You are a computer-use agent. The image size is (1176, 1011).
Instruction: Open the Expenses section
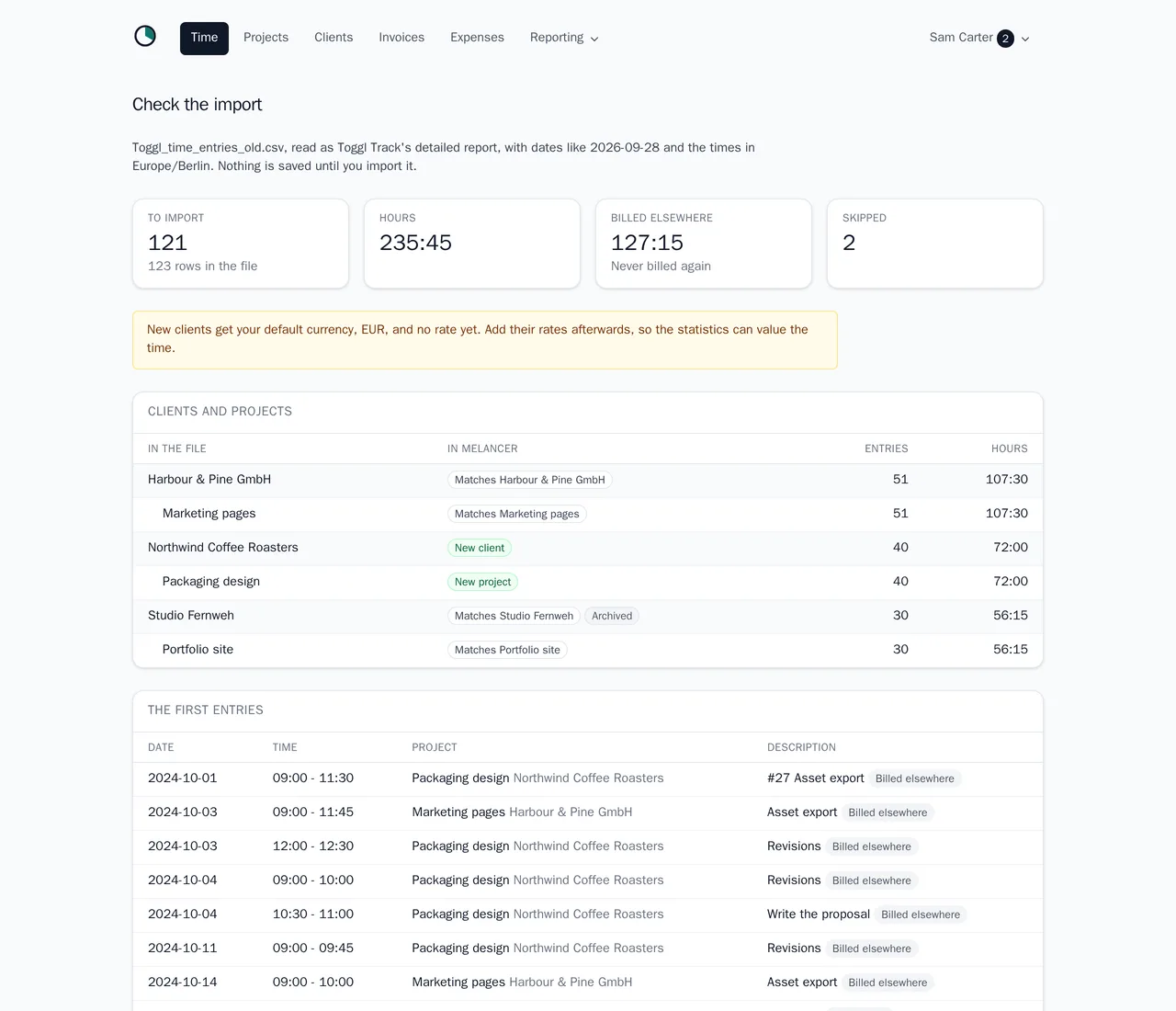tap(477, 38)
